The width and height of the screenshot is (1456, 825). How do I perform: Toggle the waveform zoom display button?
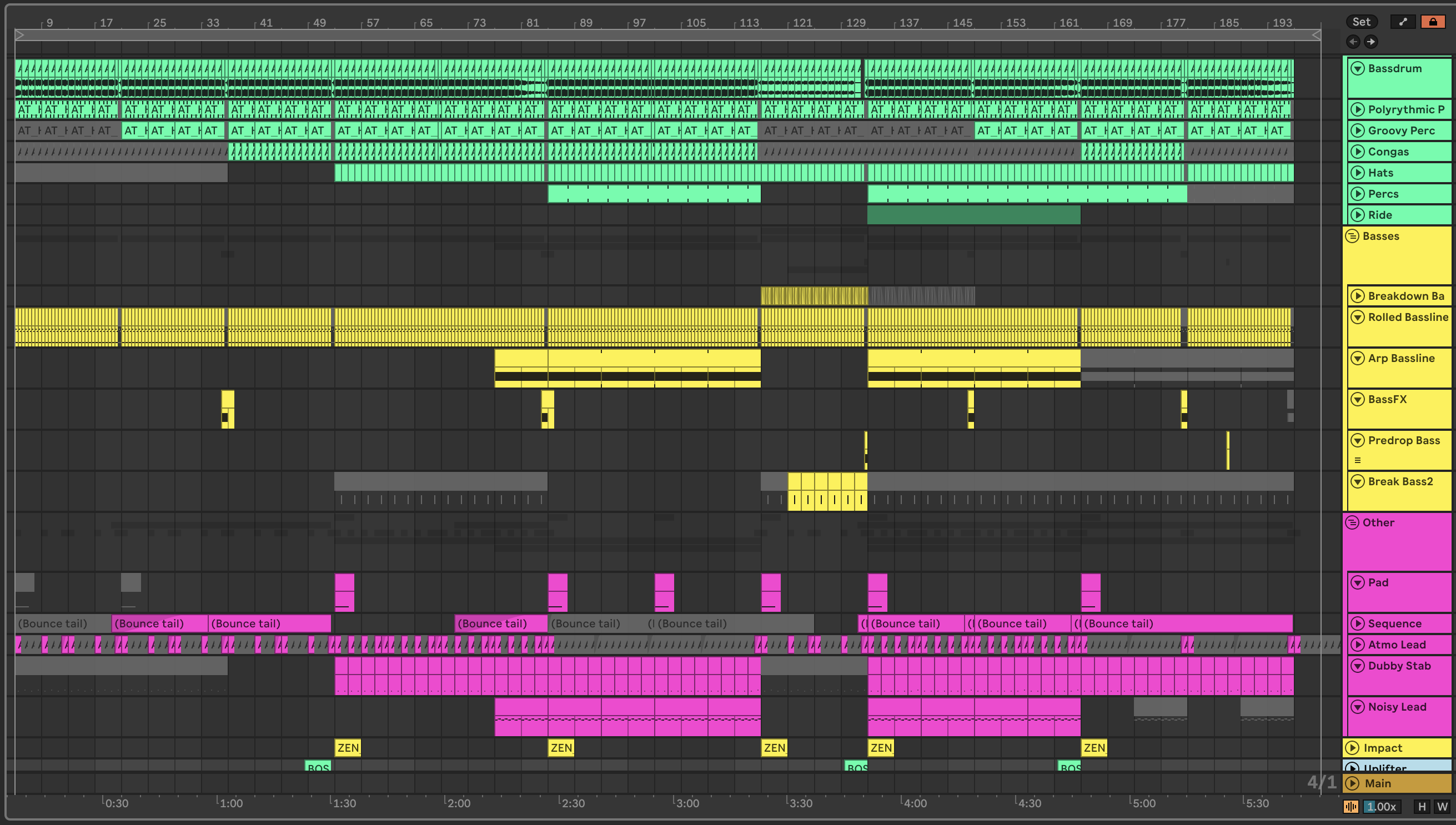pyautogui.click(x=1350, y=806)
